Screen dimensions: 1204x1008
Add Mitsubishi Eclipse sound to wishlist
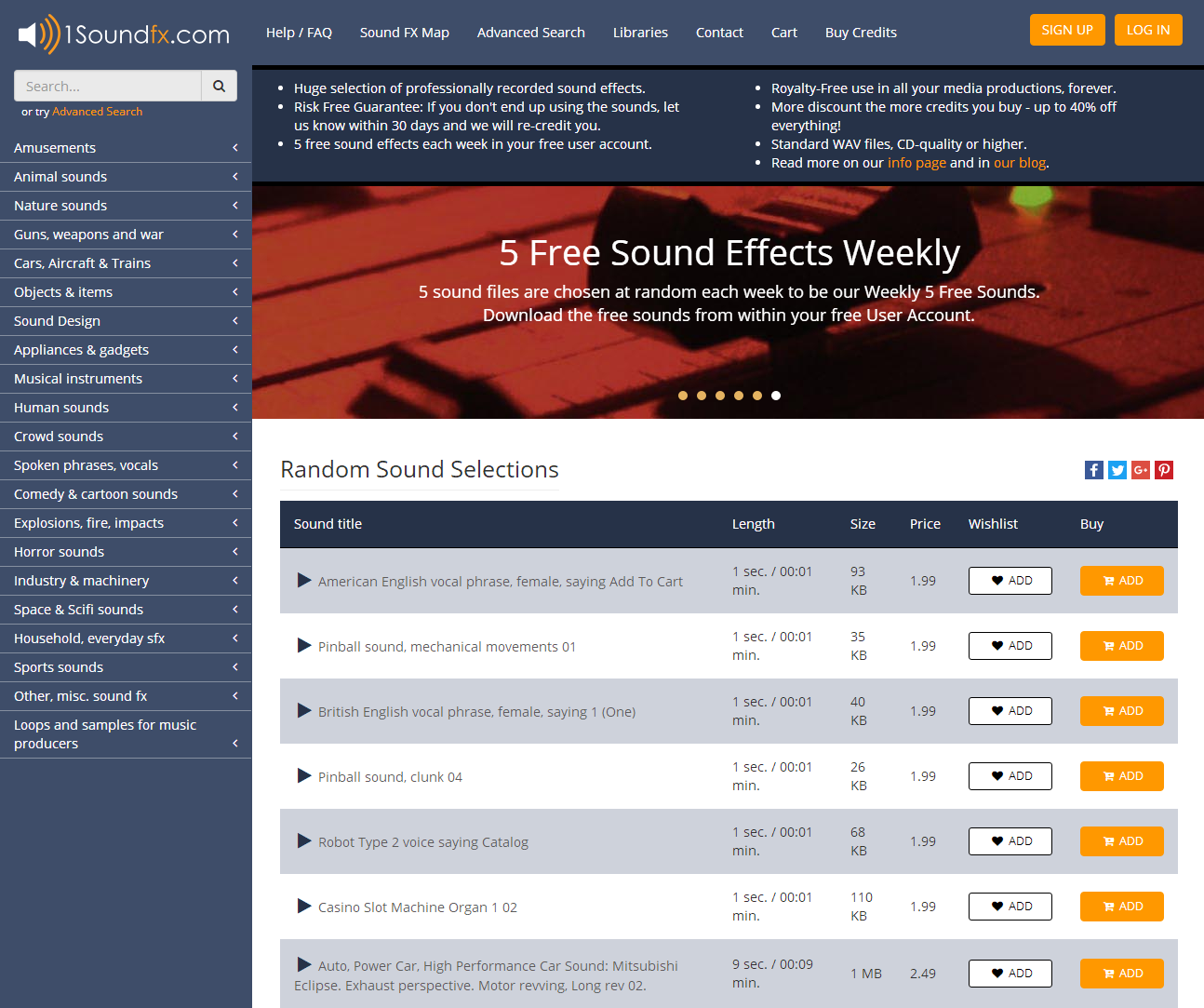[x=1010, y=974]
